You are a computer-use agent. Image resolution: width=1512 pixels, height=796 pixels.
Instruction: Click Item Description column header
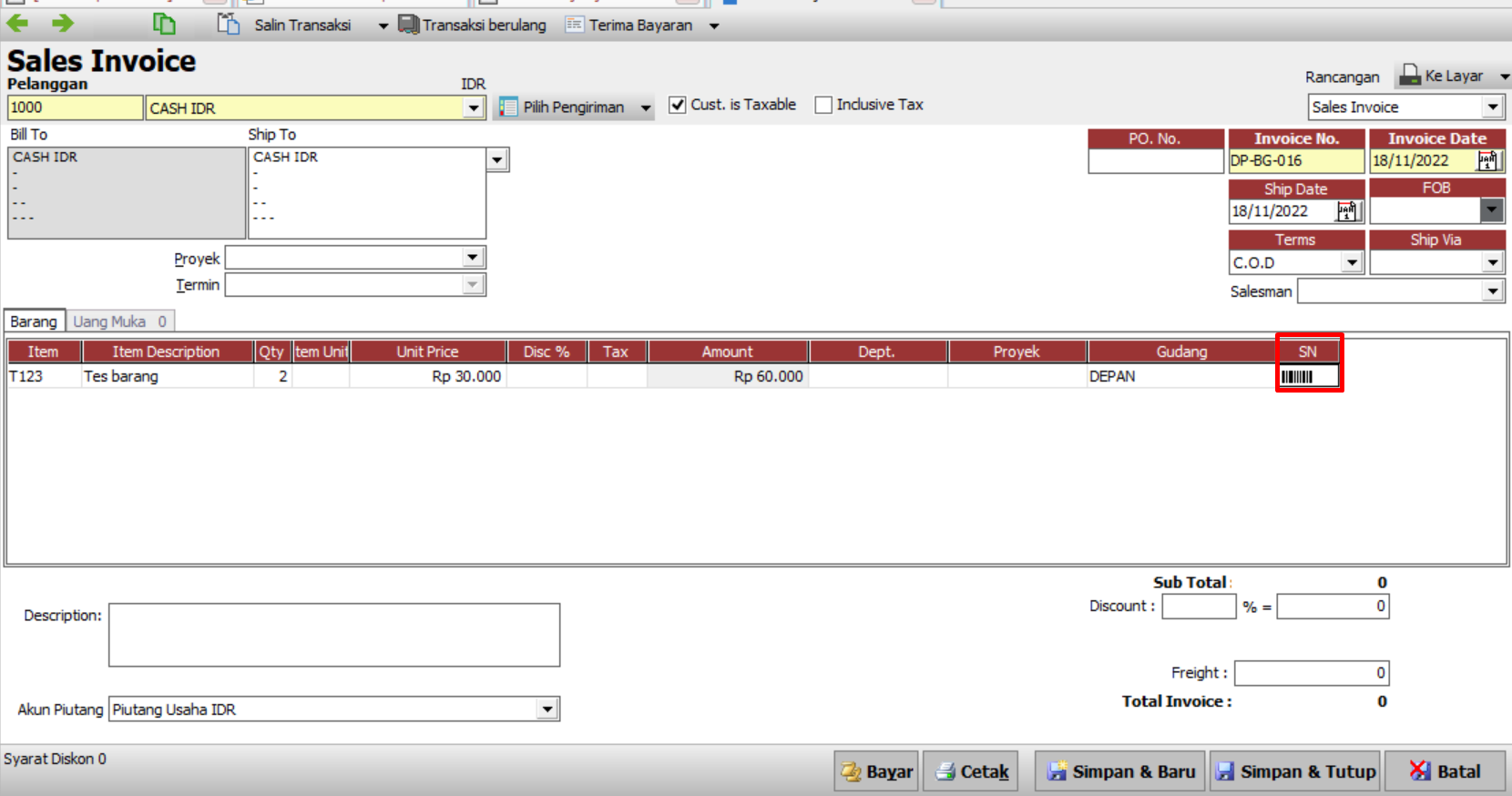click(166, 352)
